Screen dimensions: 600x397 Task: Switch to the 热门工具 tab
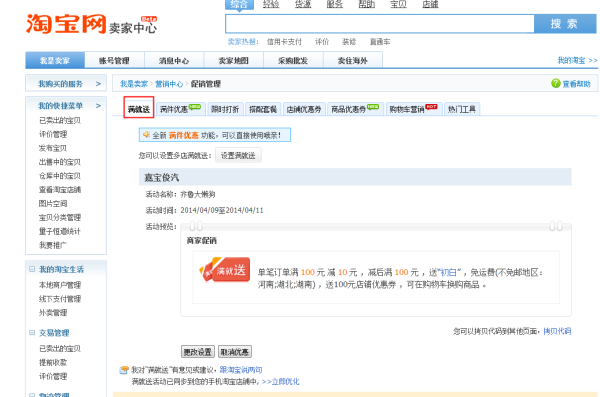tap(461, 109)
